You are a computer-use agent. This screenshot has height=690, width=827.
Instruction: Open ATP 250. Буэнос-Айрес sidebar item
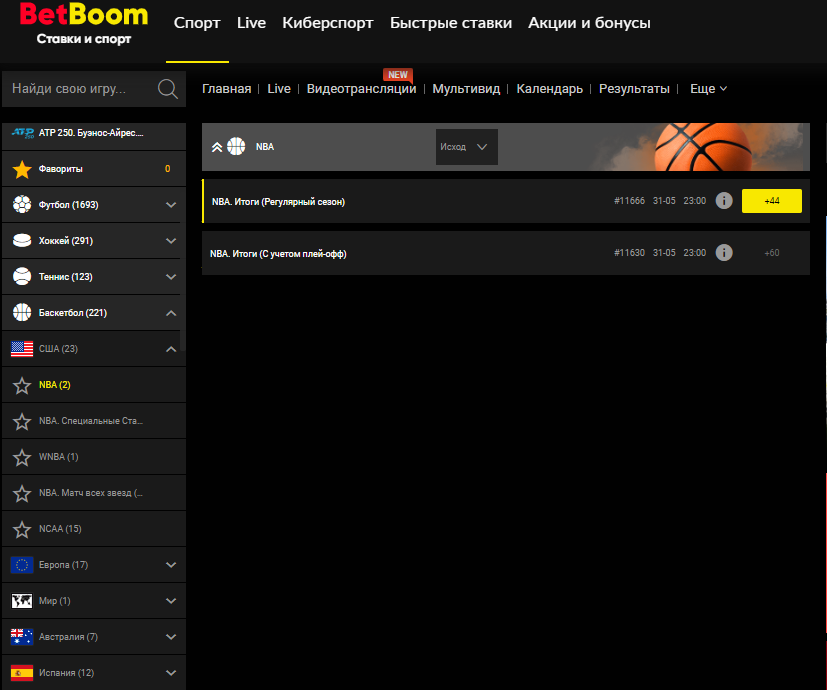click(94, 136)
